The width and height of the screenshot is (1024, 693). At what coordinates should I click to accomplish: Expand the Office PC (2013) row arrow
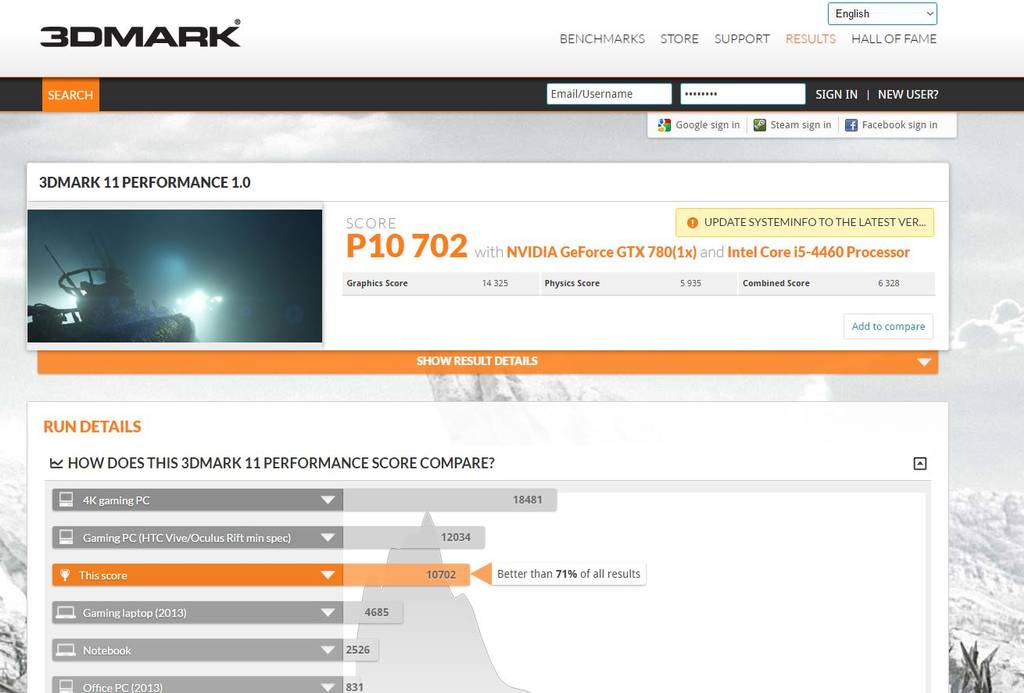click(328, 686)
